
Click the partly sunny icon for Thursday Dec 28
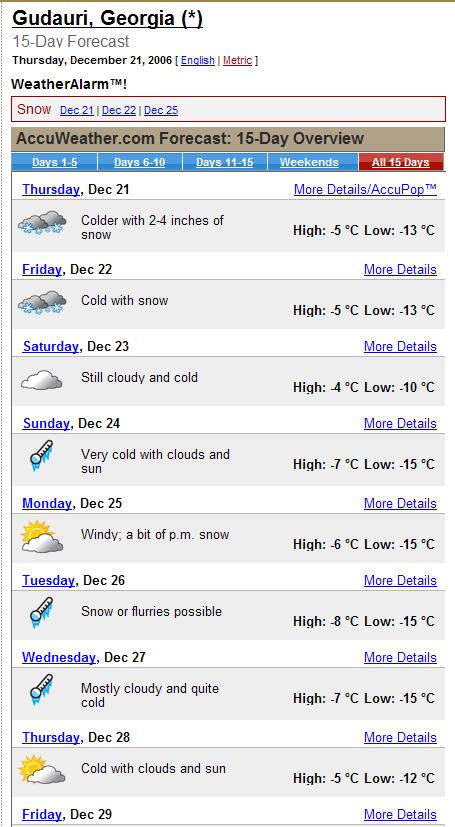(42, 770)
